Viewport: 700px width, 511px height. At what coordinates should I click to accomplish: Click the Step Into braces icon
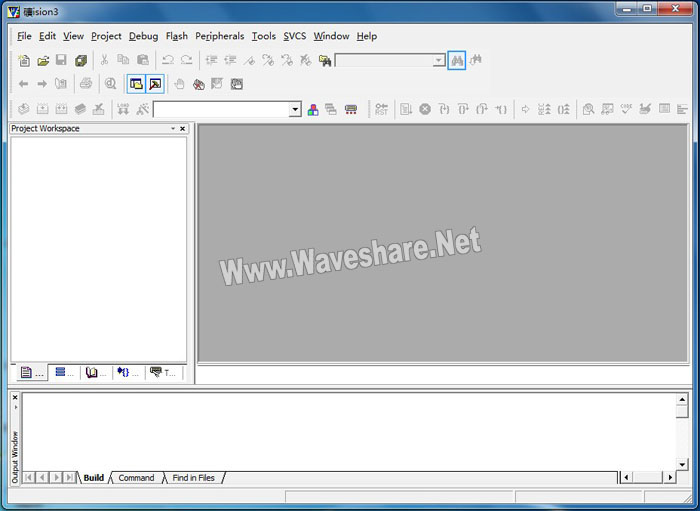(444, 109)
